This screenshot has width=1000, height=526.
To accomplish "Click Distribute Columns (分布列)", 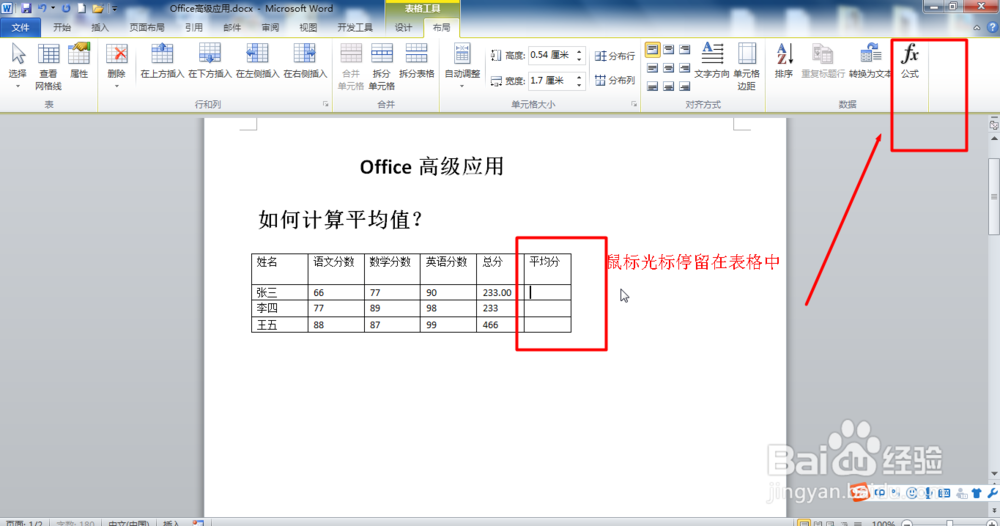I will (615, 80).
